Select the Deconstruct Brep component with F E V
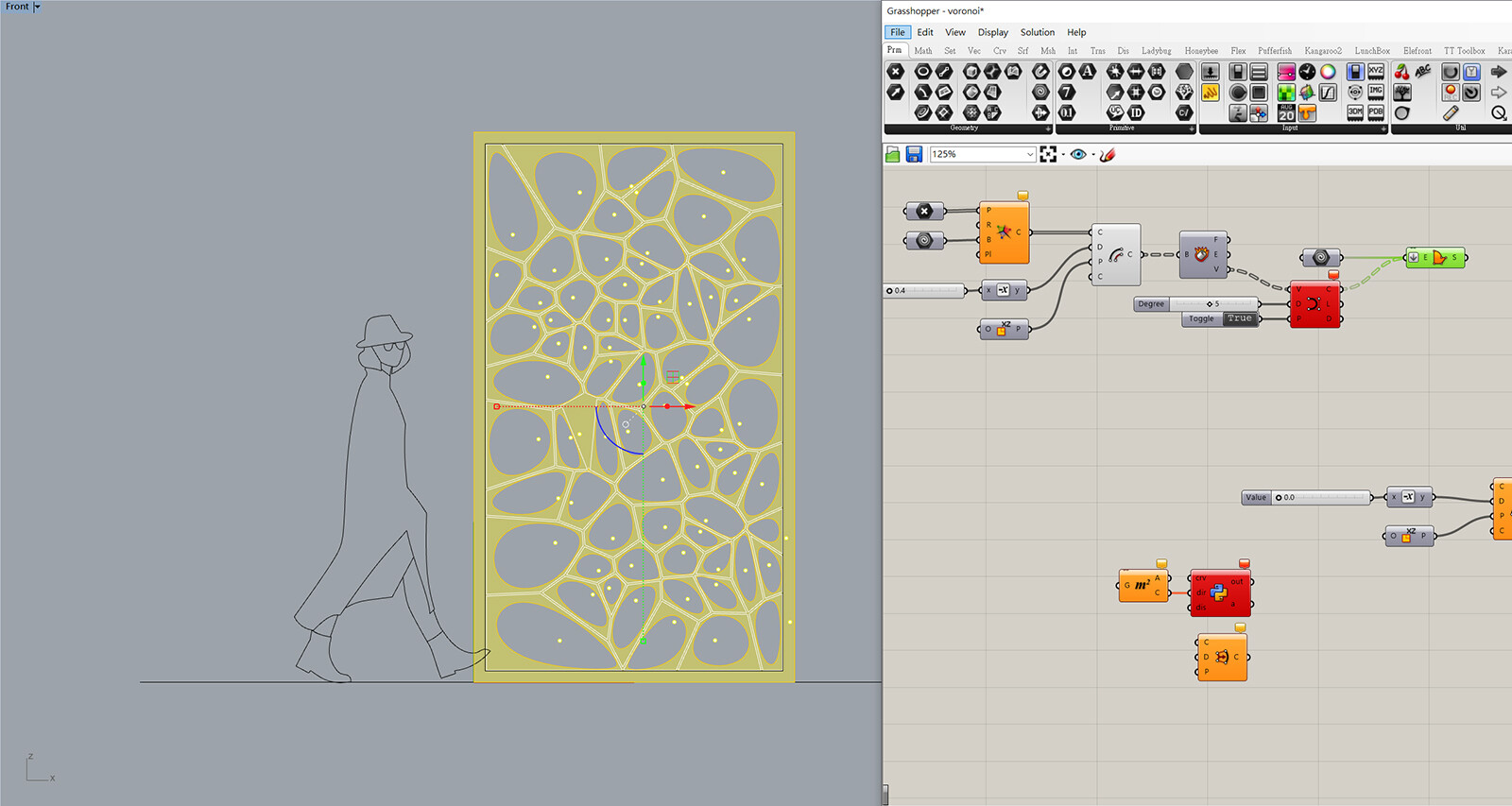 click(x=1202, y=254)
